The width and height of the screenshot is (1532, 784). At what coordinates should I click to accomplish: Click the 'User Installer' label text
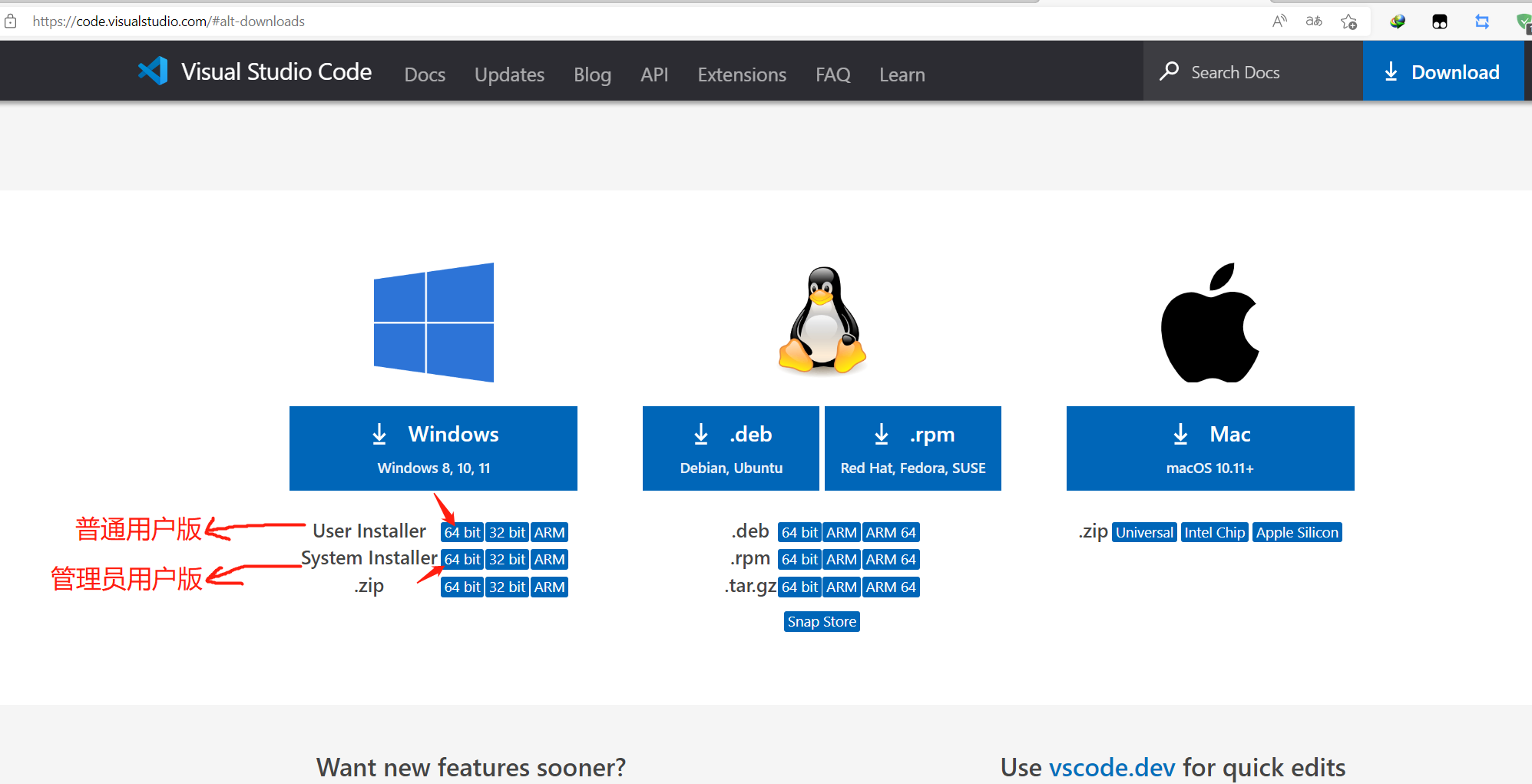tap(369, 531)
